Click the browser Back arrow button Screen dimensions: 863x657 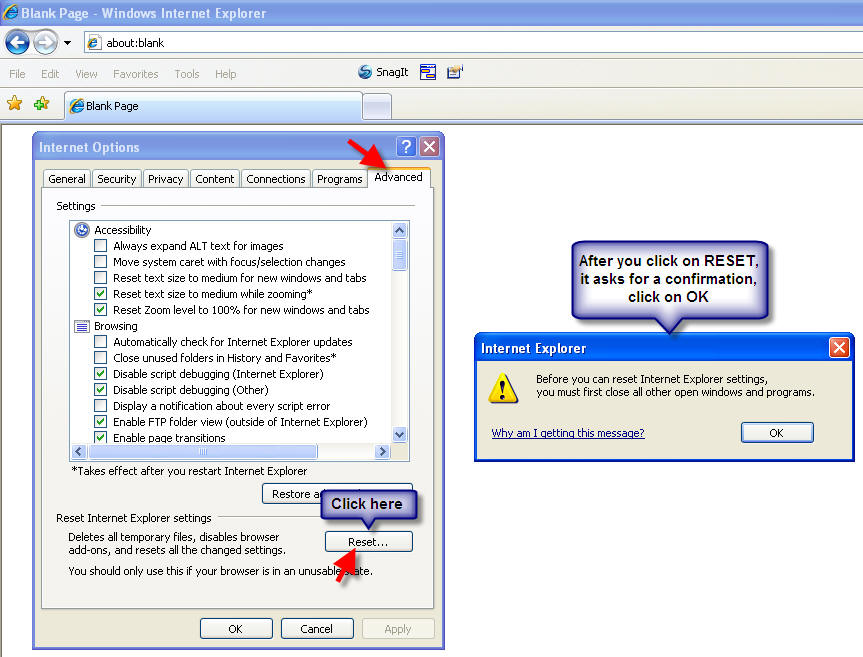[x=17, y=42]
